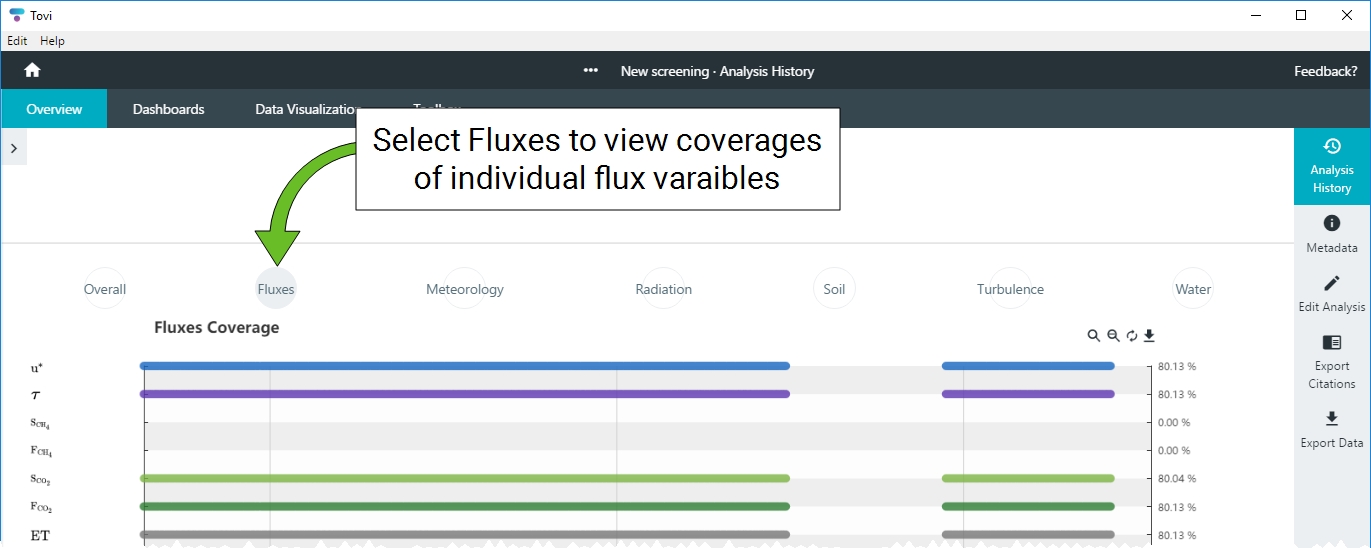
Task: Expand the left sidebar chevron
Action: (13, 148)
